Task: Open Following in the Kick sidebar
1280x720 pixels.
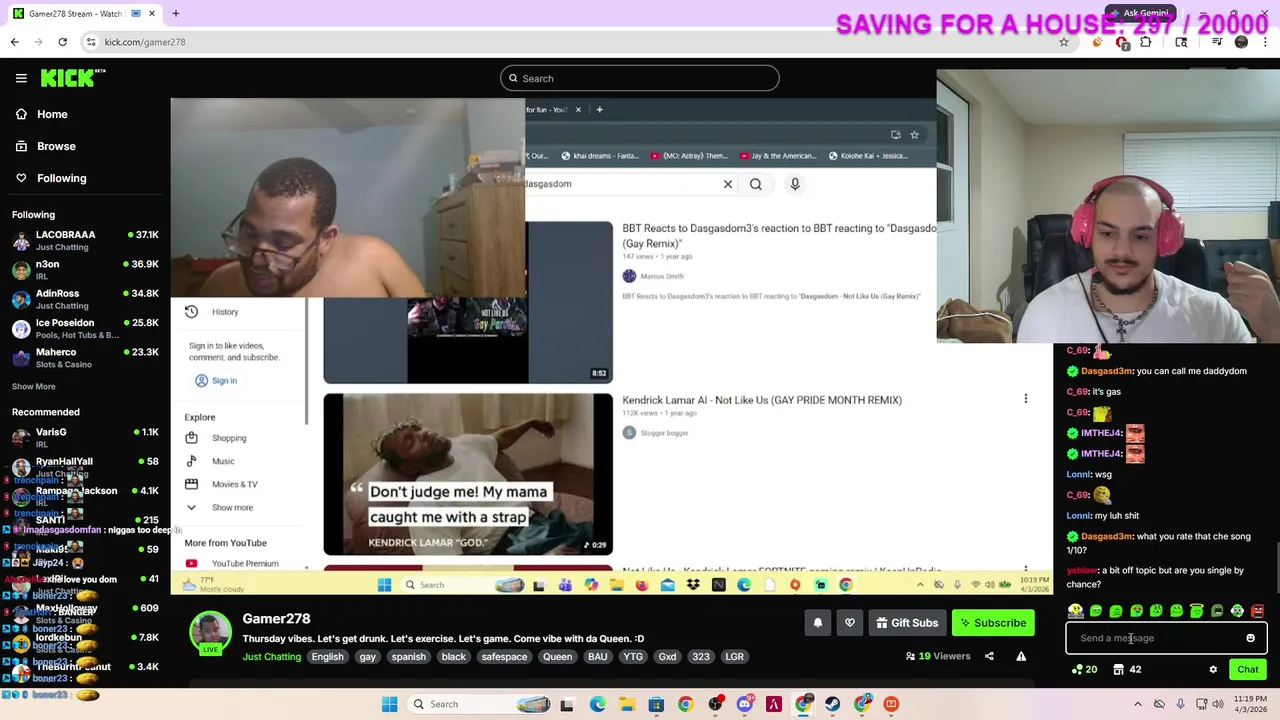Action: tap(50, 178)
